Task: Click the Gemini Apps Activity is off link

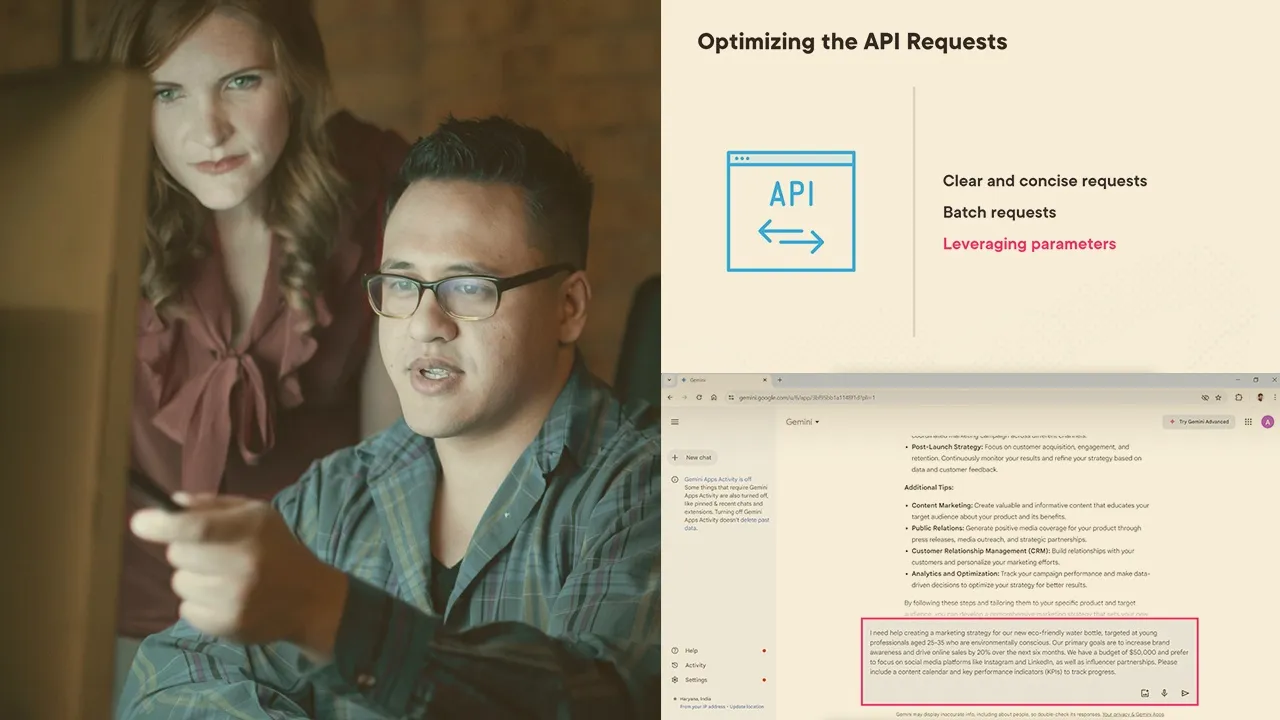Action: (718, 479)
